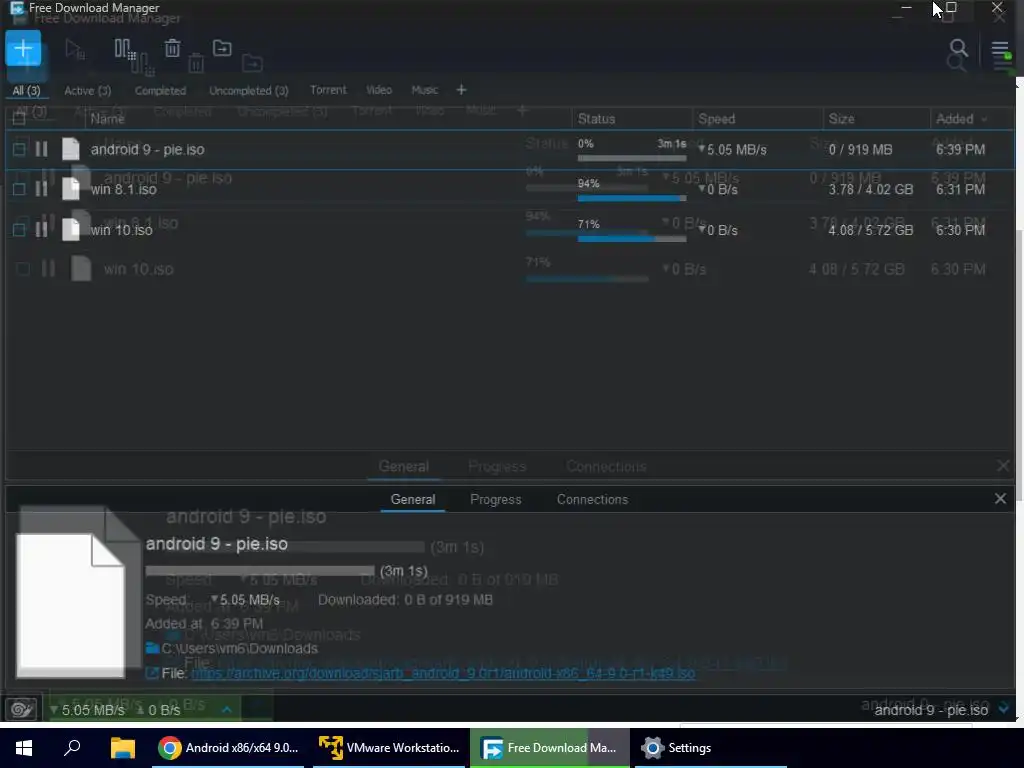Open the C:\Users\vm6\Downloads folder link
The image size is (1024, 768).
(x=239, y=648)
